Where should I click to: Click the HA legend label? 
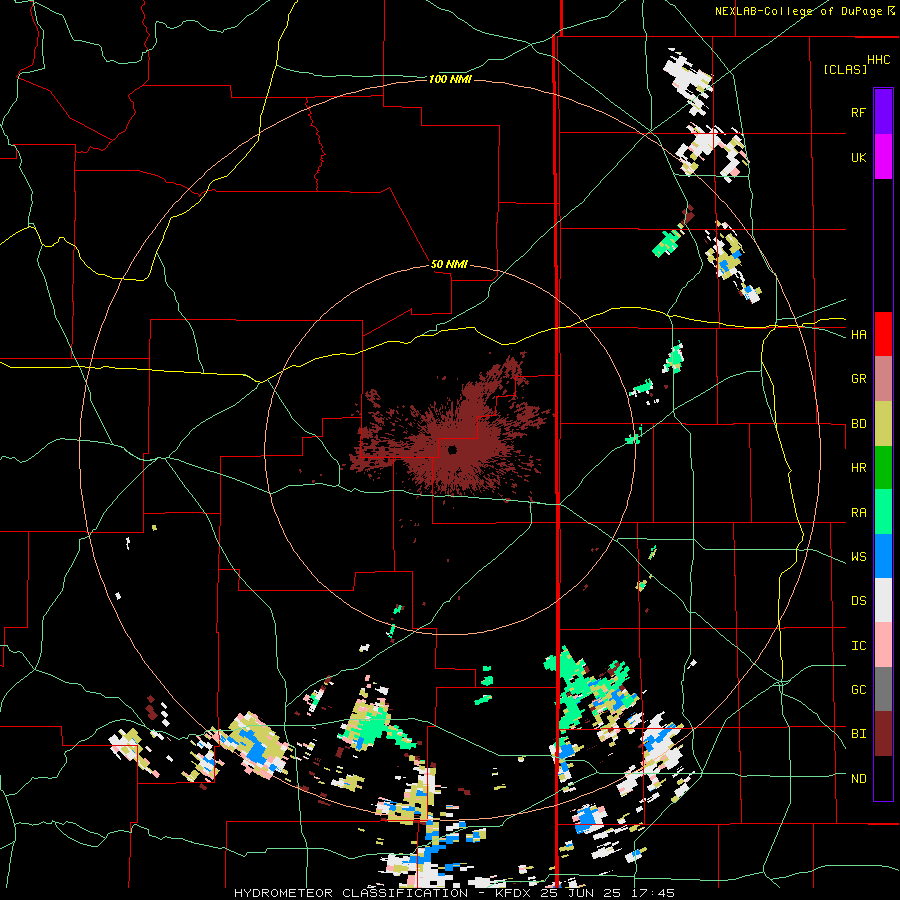pyautogui.click(x=858, y=334)
